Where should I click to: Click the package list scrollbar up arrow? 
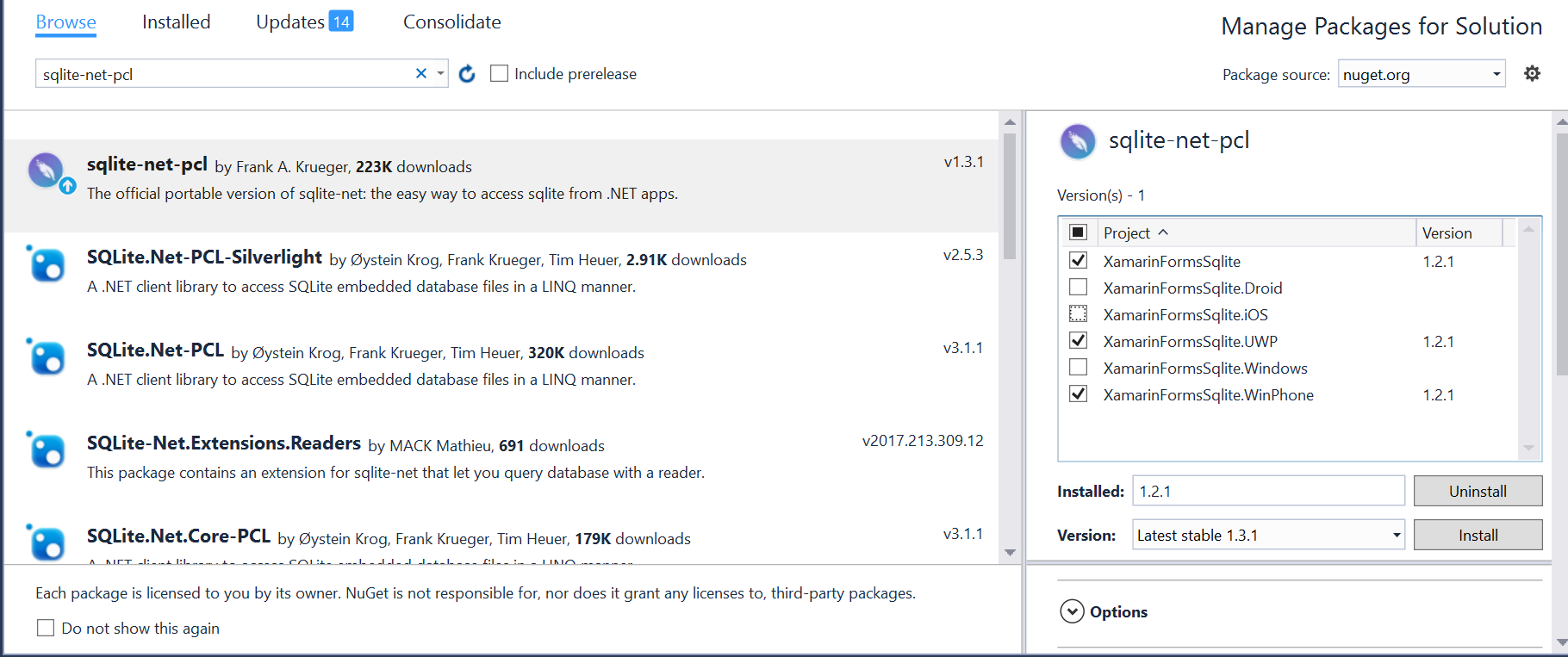click(x=1010, y=122)
